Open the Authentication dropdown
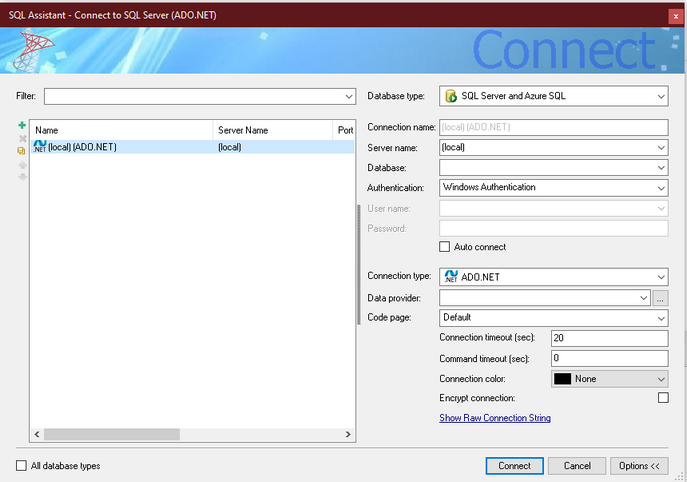 coord(661,188)
